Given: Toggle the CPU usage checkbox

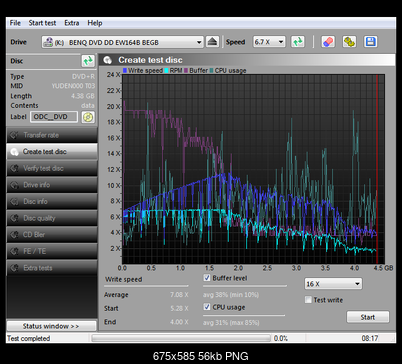Looking at the screenshot, I should (207, 307).
